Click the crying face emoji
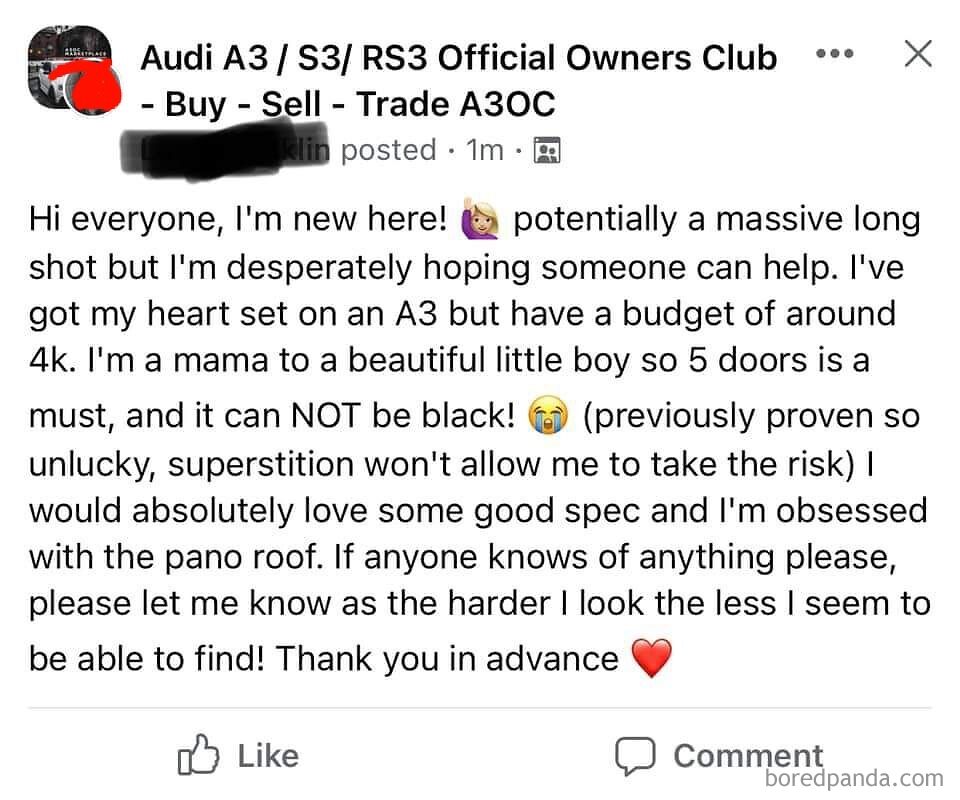The height and width of the screenshot is (800, 960). tap(548, 414)
